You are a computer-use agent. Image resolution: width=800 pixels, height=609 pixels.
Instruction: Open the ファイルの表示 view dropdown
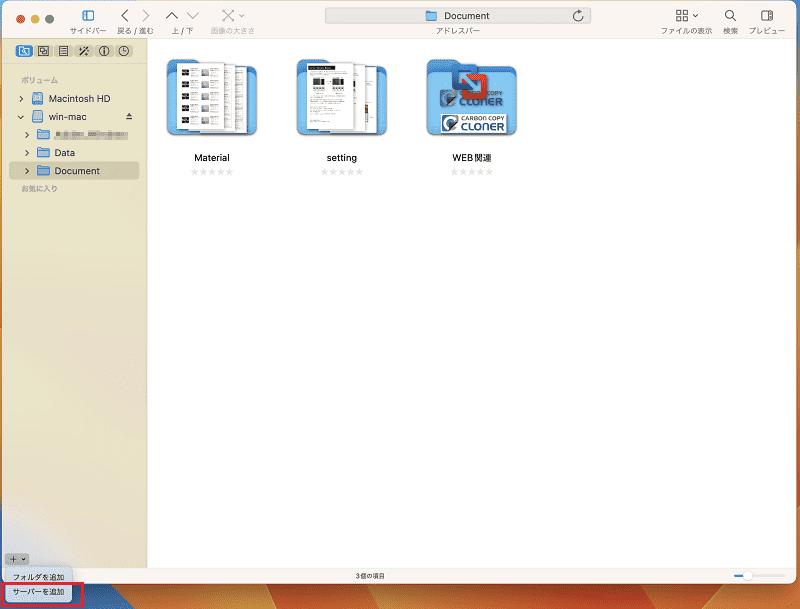coord(686,16)
